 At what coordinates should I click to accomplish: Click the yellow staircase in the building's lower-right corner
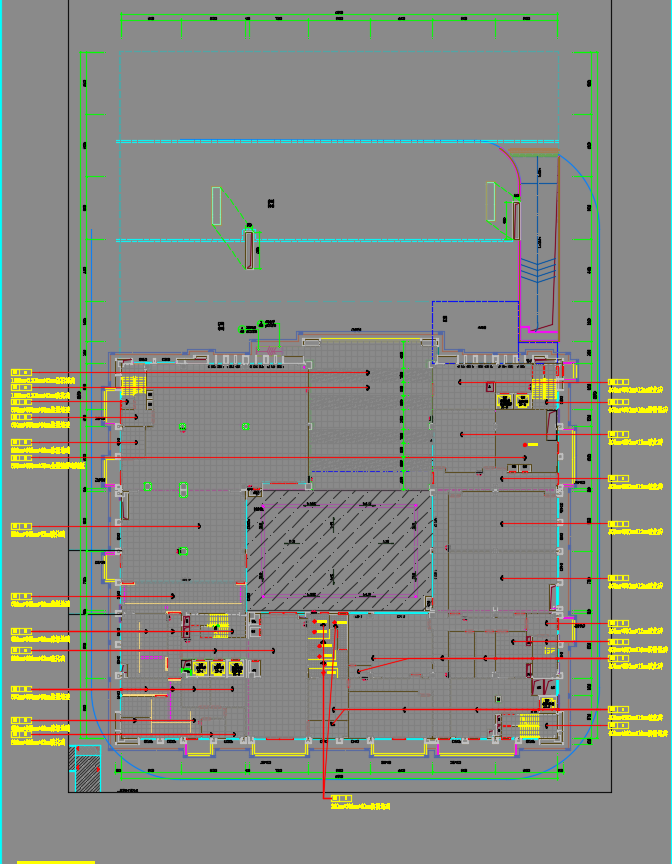pyautogui.click(x=529, y=725)
